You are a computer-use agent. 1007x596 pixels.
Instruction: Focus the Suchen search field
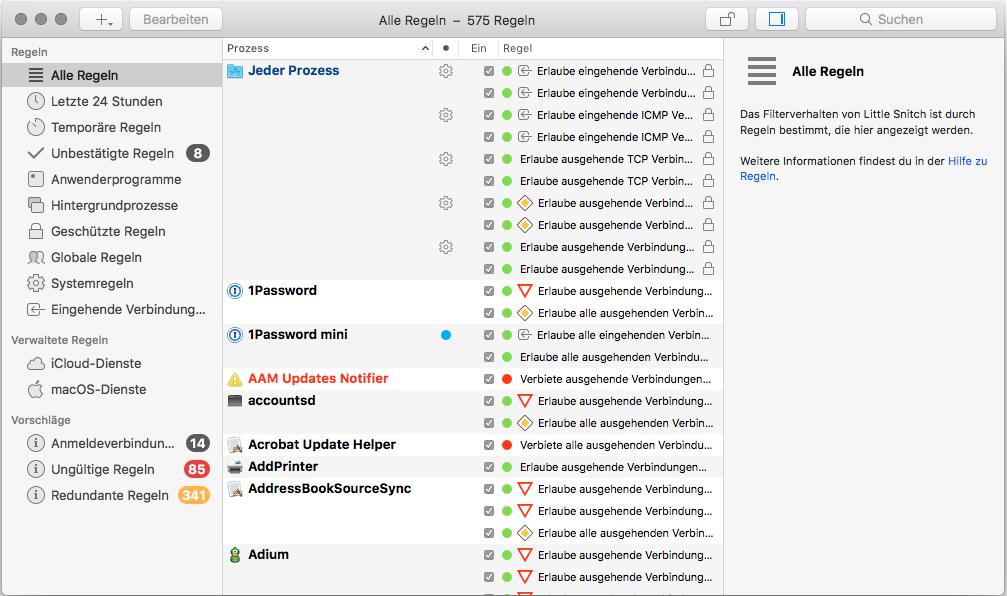pos(901,19)
